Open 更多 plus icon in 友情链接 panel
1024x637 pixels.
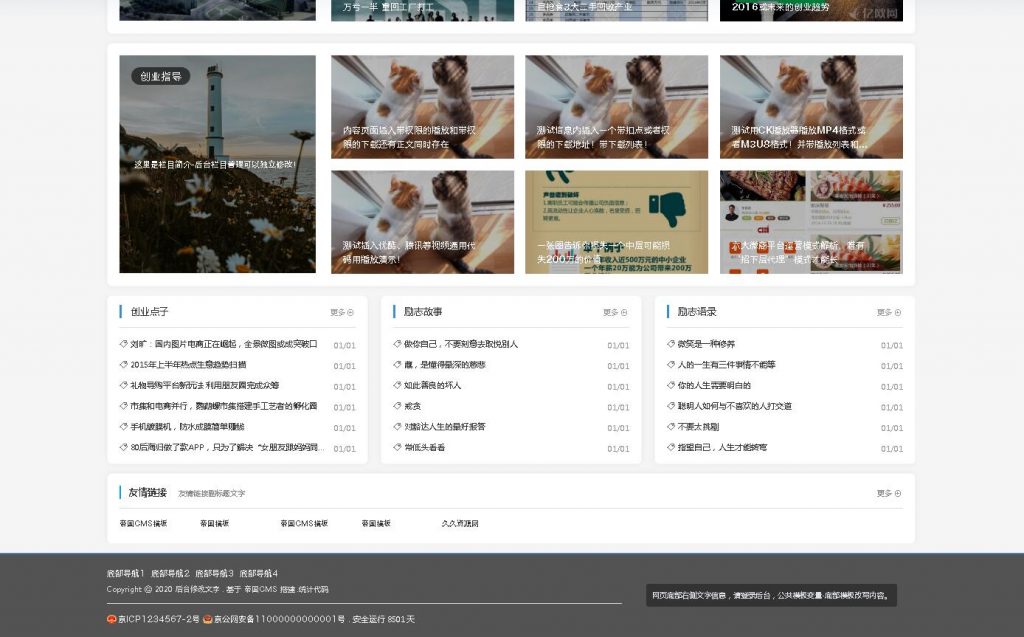pyautogui.click(x=898, y=494)
